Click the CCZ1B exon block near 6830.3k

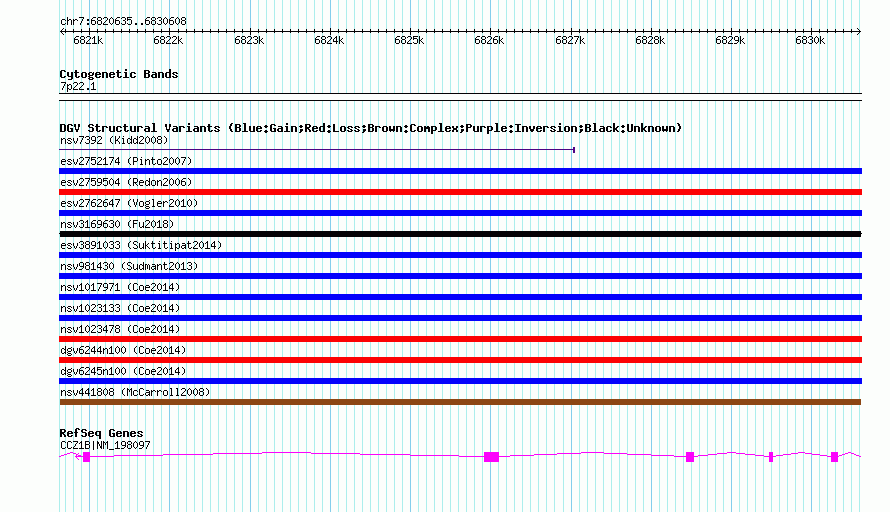(834, 457)
